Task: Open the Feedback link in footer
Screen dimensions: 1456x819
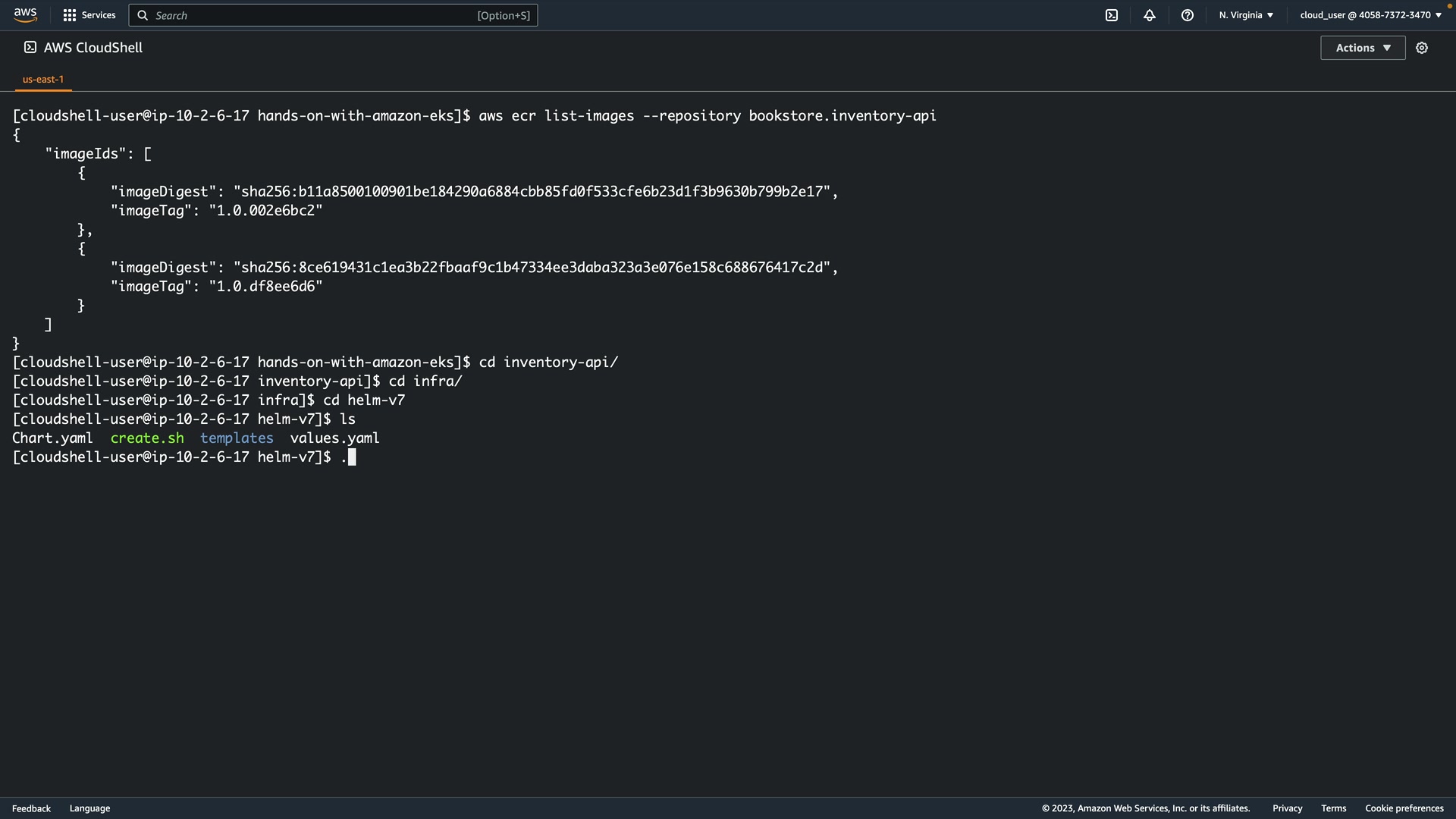Action: tap(31, 808)
